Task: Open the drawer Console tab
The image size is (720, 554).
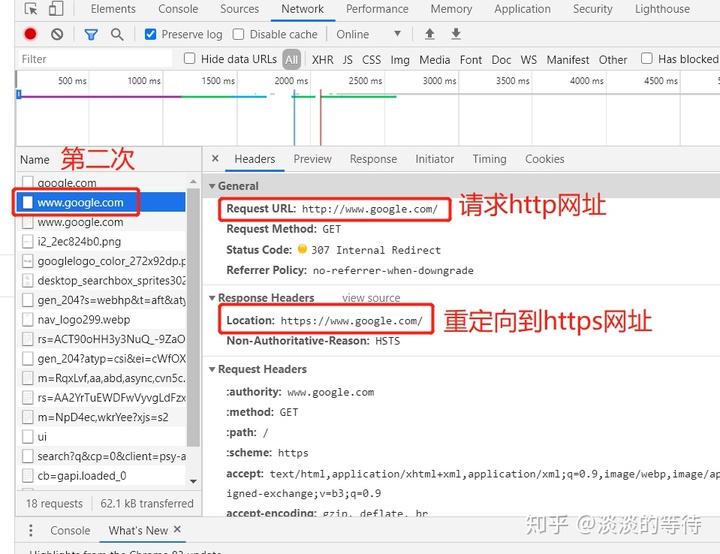Action: [x=70, y=530]
